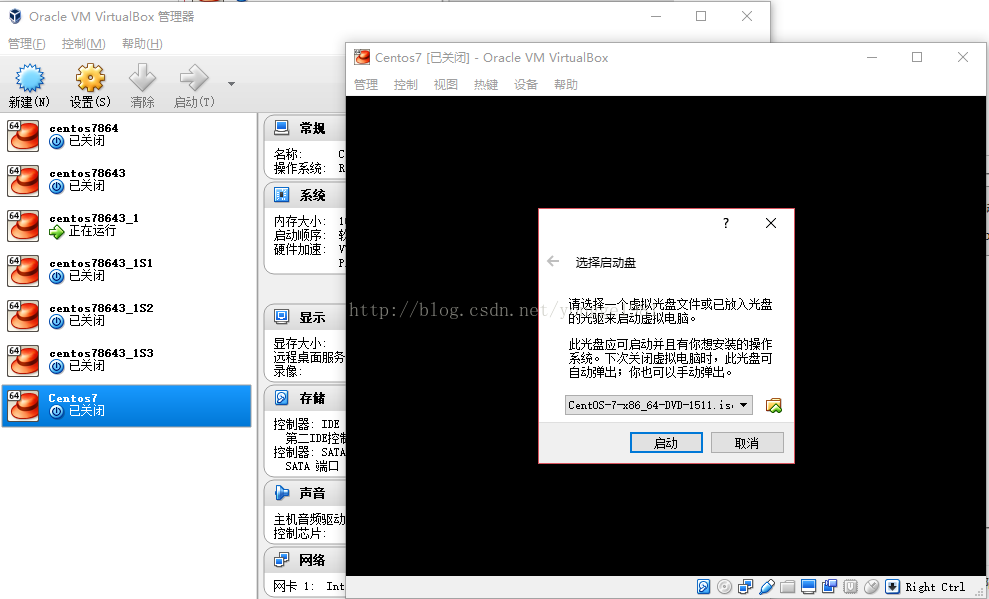This screenshot has height=599, width=989.
Task: Click the keyboard capture host-key icon
Action: (892, 587)
